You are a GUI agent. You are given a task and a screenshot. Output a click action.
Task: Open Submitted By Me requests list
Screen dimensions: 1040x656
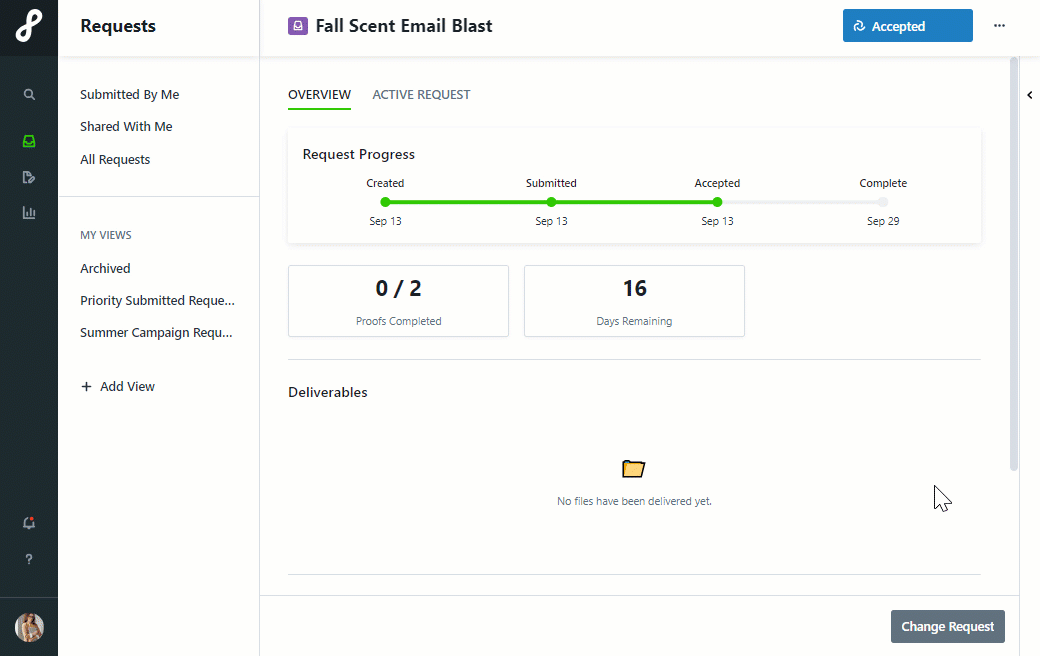pos(129,94)
